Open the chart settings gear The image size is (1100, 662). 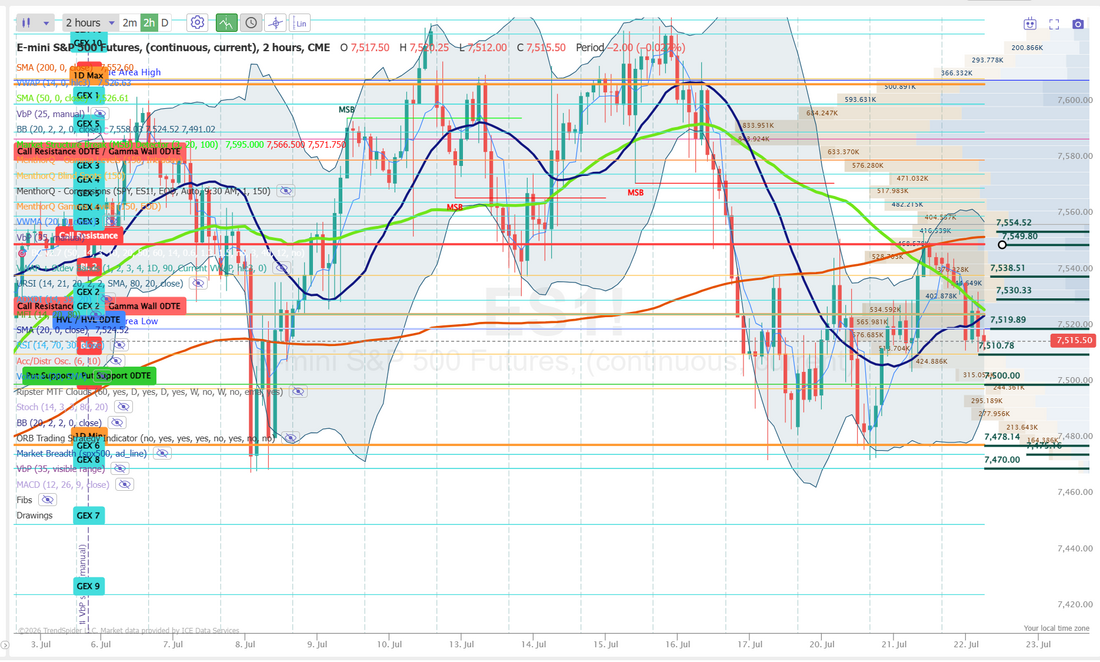(x=197, y=22)
